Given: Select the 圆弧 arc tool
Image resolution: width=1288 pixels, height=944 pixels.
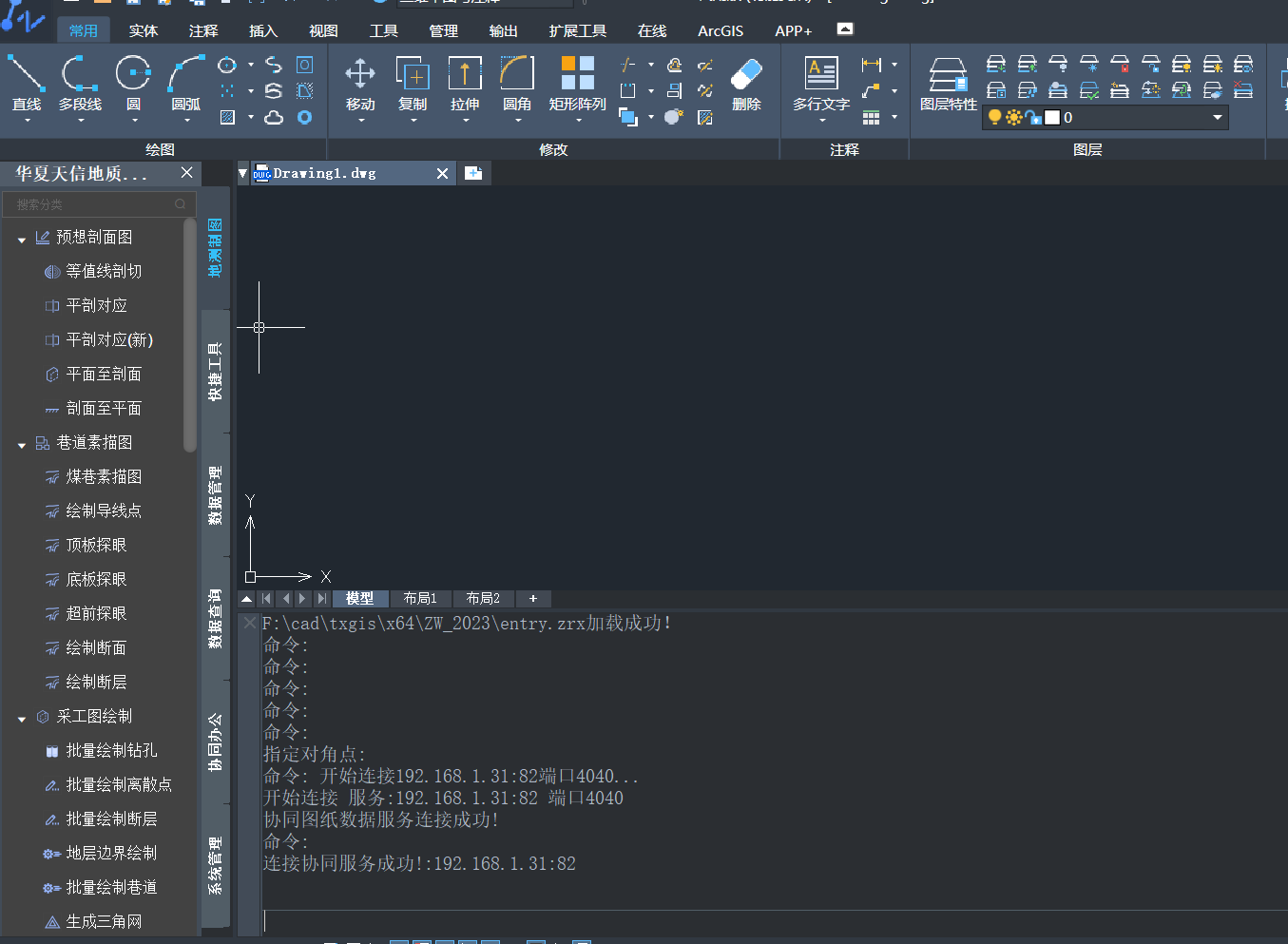Looking at the screenshot, I should 186,83.
